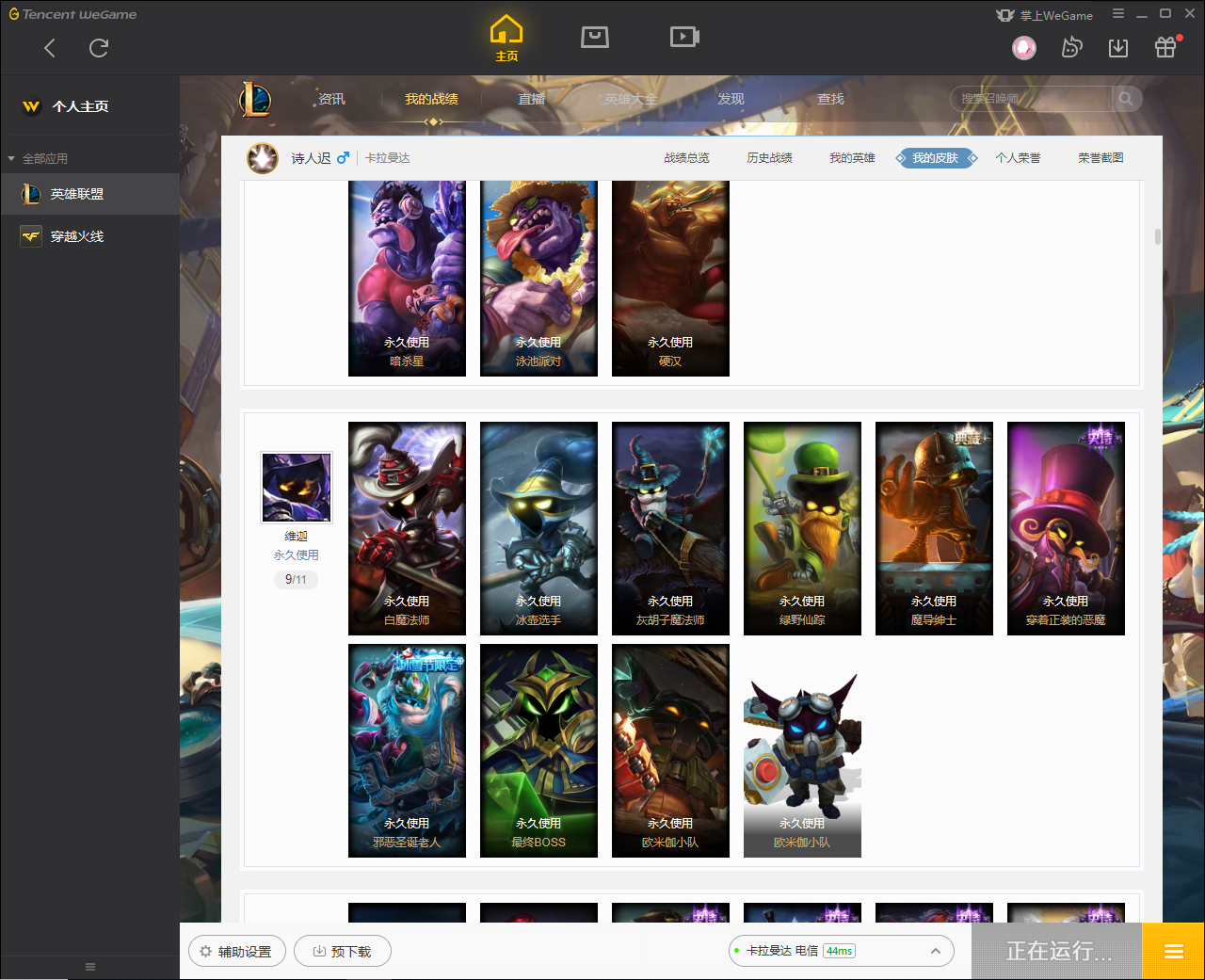Select the 穿着正装的恶魔 skin card

[x=1066, y=528]
